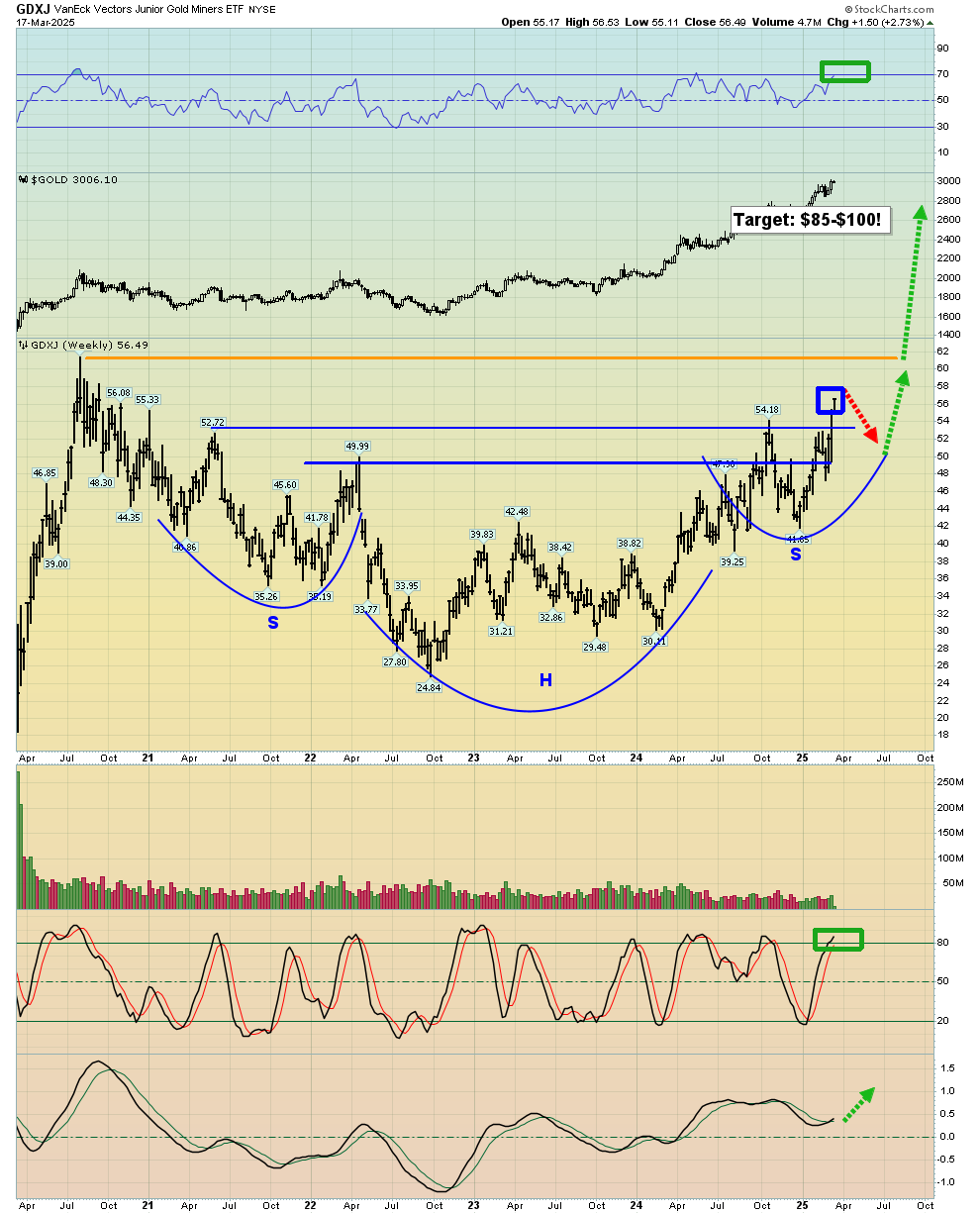Viewport: 980px width, 1214px height.
Task: Click the 41.78 price high label
Action: pyautogui.click(x=317, y=517)
